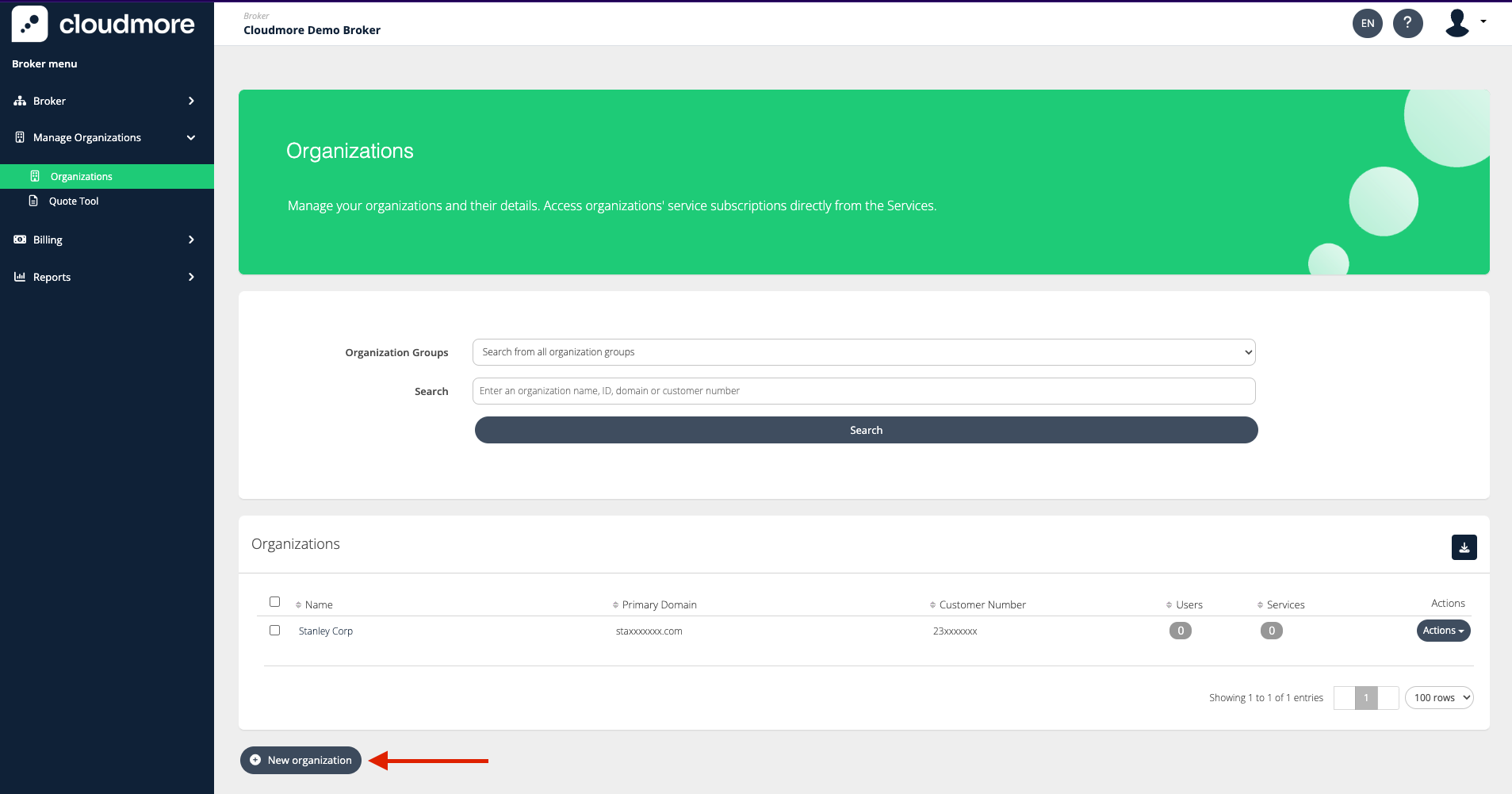Tick the select-all checkbox in table header
This screenshot has width=1512, height=794.
click(x=274, y=602)
